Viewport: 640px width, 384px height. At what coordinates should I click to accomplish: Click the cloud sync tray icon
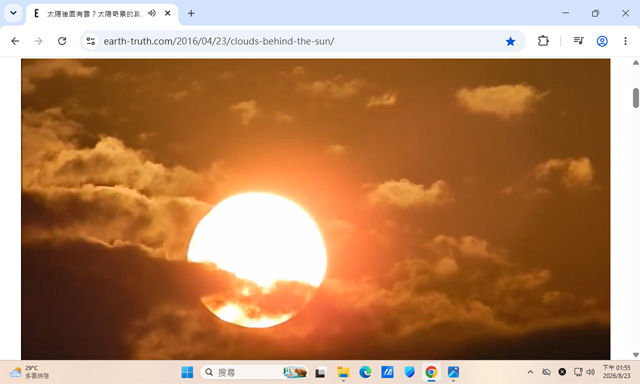[546, 372]
